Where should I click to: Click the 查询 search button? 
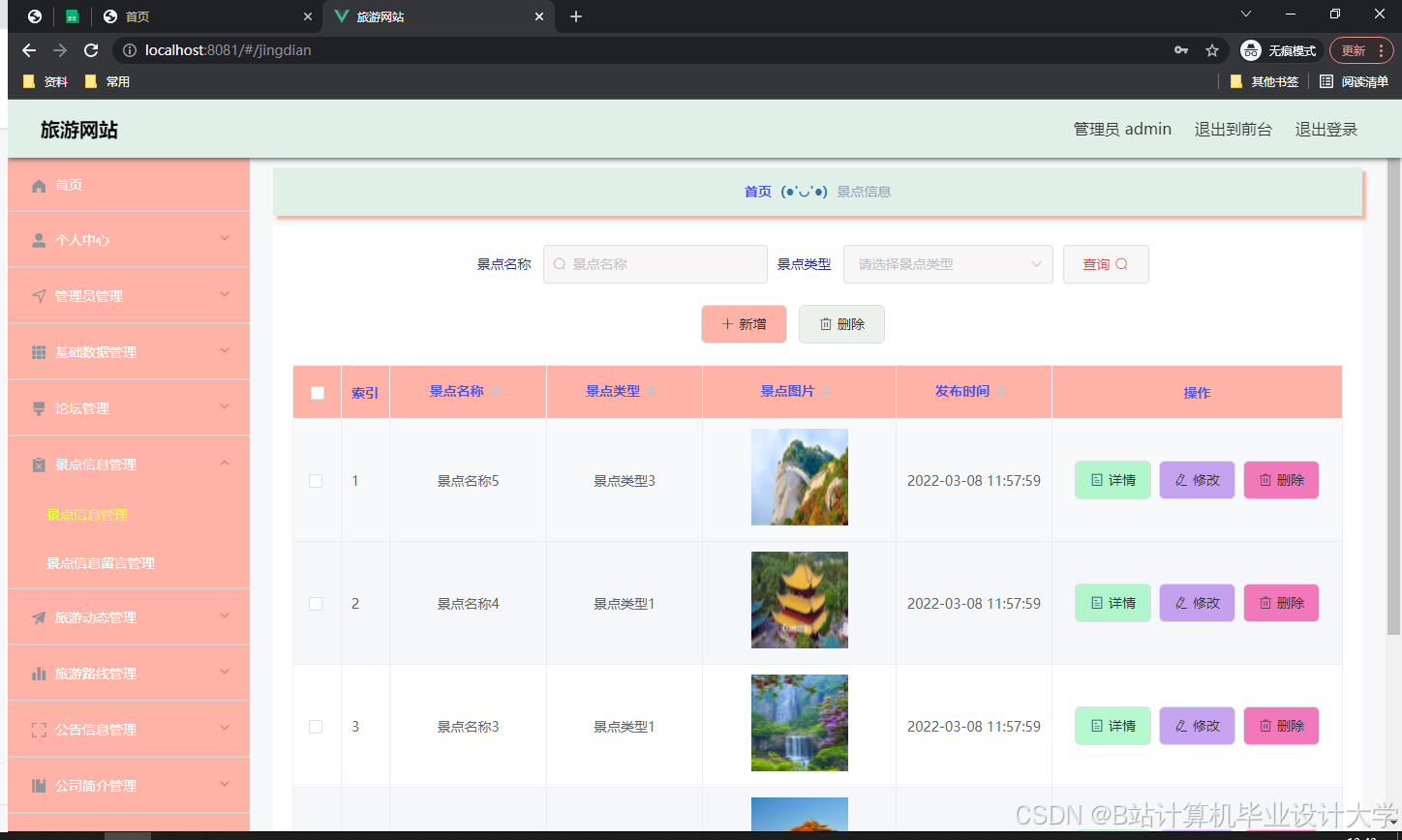(1106, 264)
